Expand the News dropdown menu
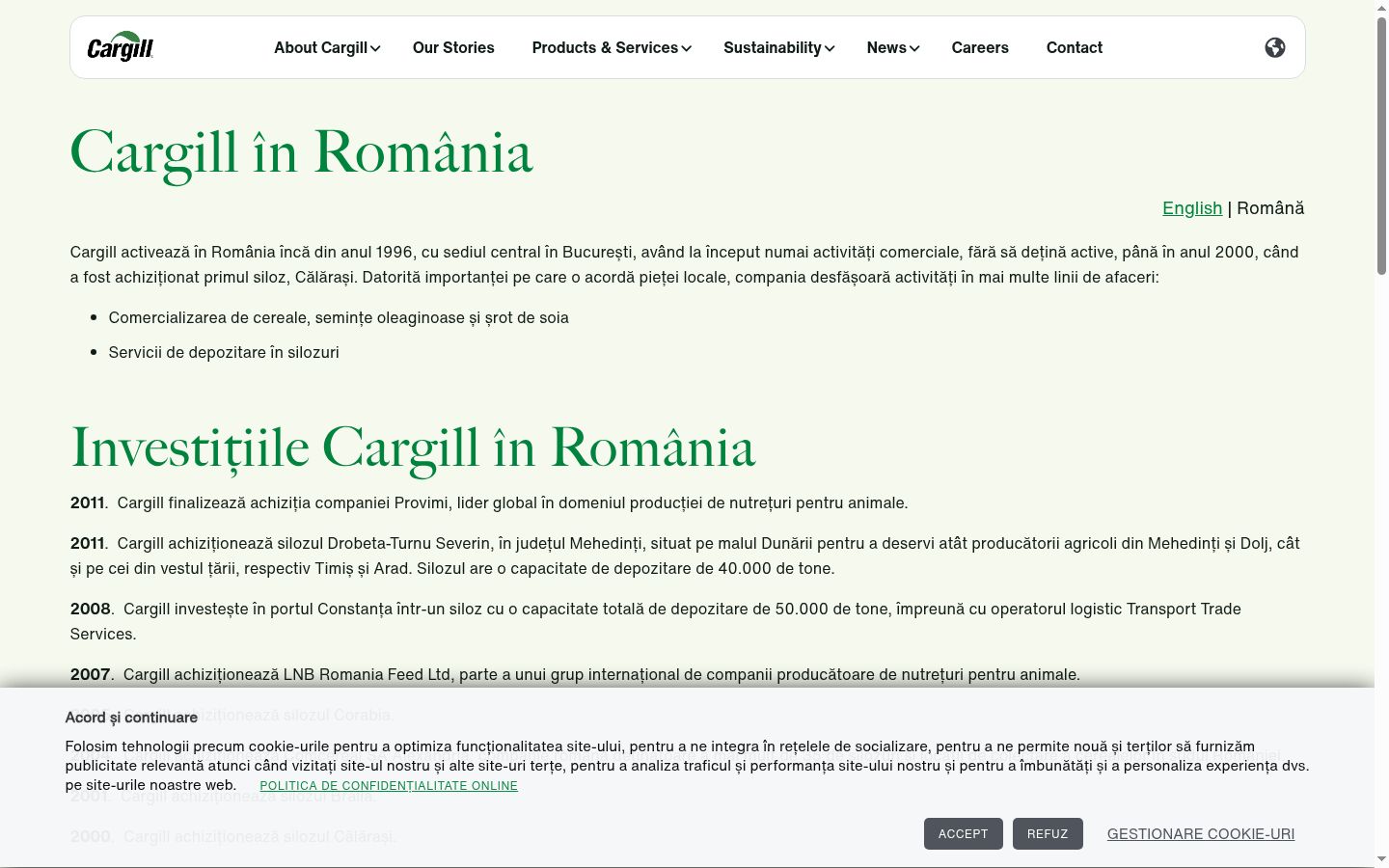 (893, 47)
